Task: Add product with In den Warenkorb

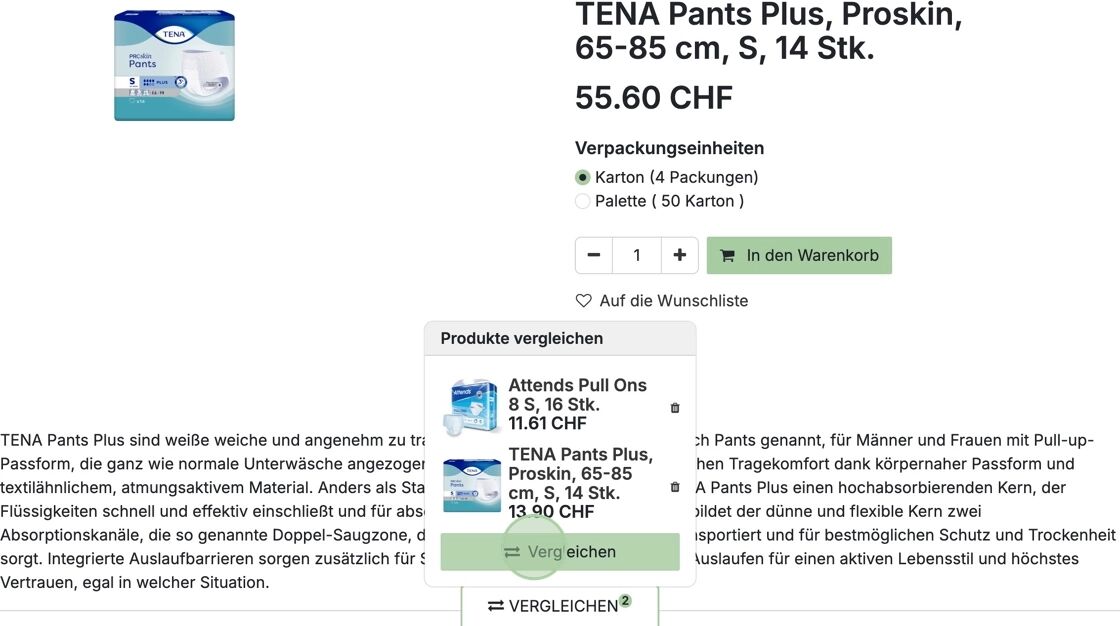Action: tap(799, 255)
